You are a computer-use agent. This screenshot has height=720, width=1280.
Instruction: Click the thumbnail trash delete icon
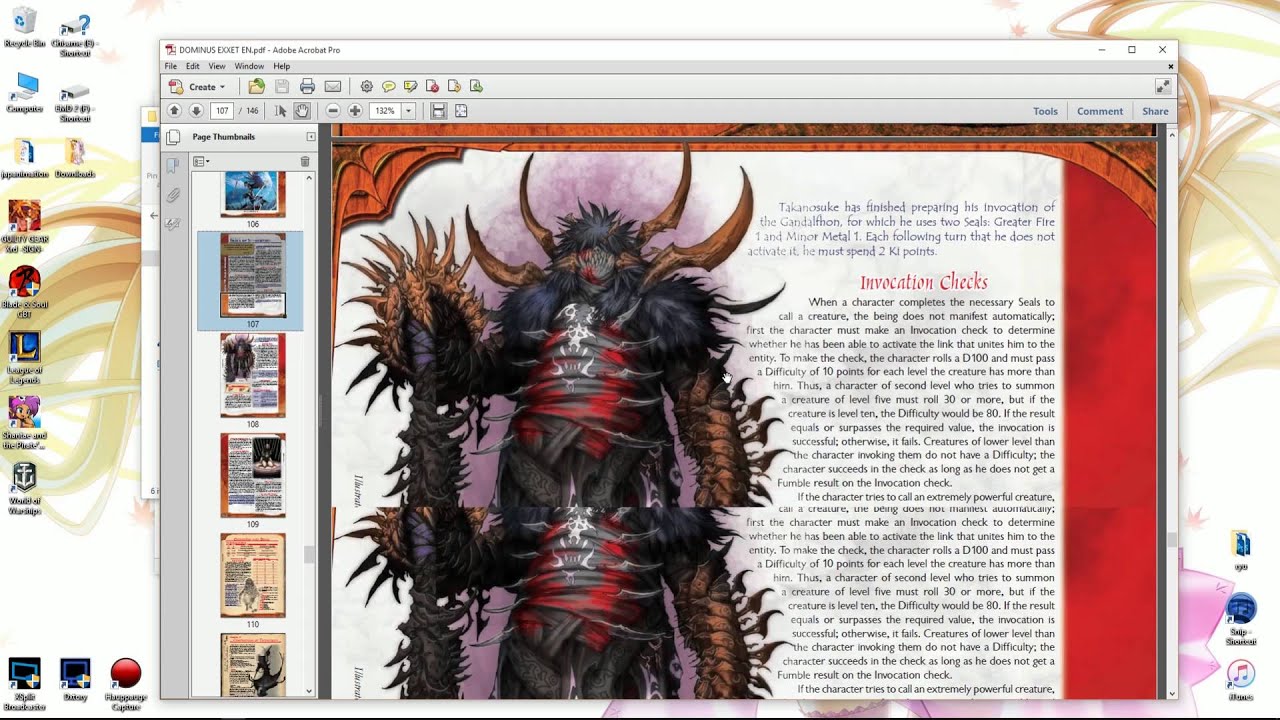click(x=305, y=161)
